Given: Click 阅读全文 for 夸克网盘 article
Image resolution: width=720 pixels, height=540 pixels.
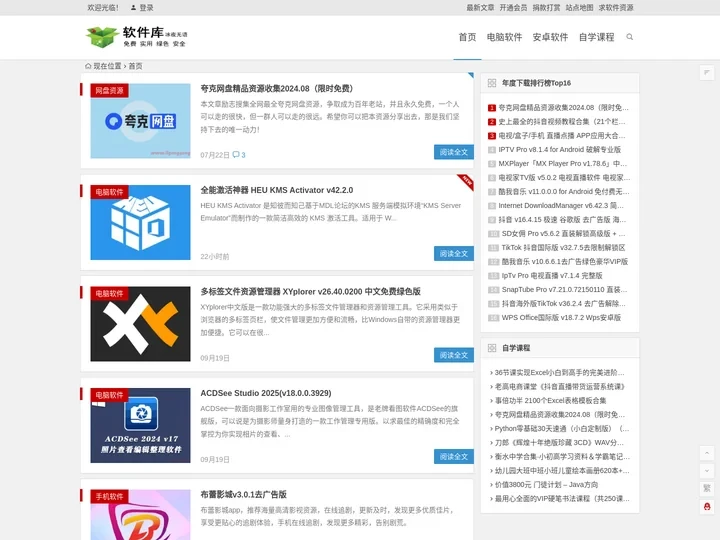Looking at the screenshot, I should (x=454, y=152).
